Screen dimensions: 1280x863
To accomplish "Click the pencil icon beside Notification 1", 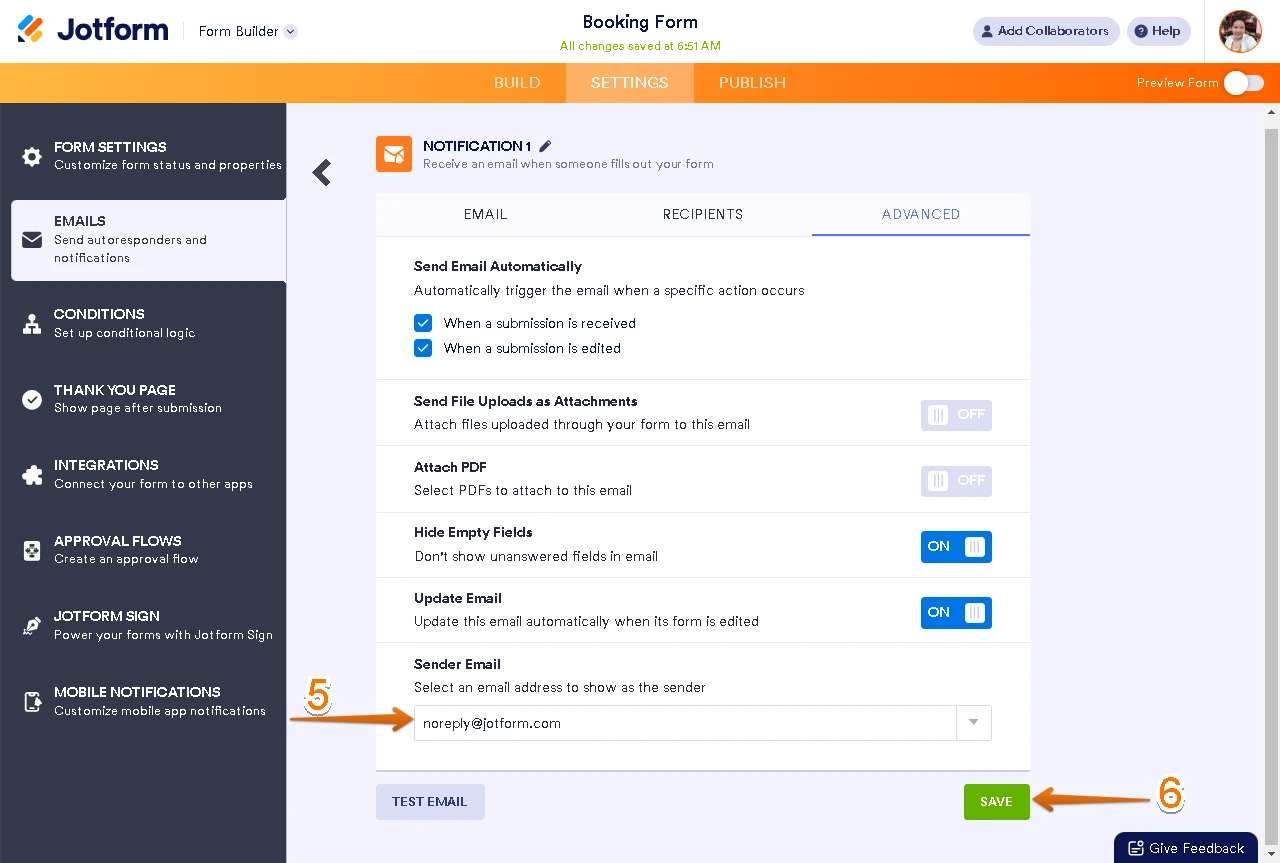I will click(x=545, y=146).
